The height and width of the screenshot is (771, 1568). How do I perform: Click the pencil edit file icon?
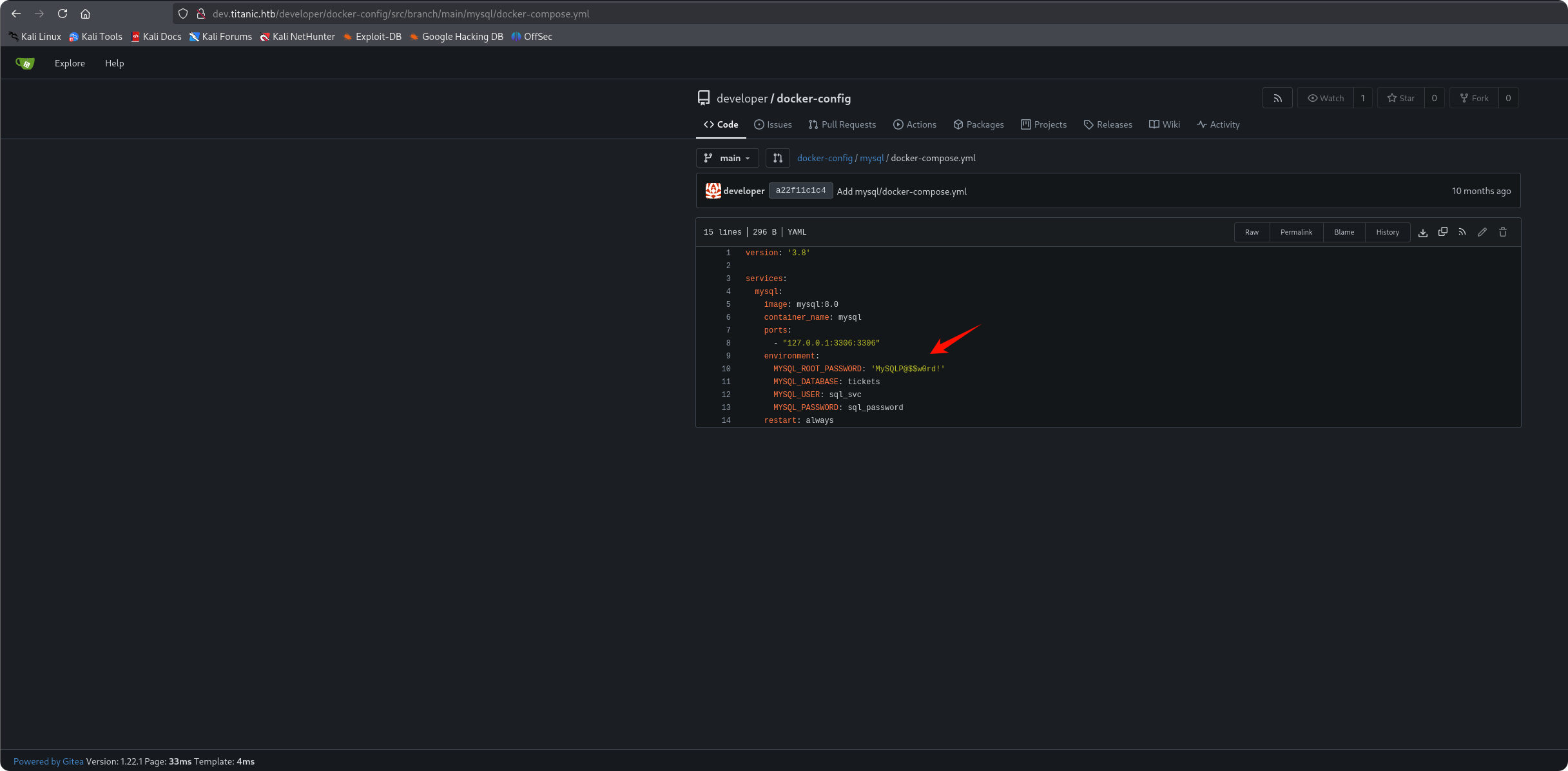coord(1482,232)
